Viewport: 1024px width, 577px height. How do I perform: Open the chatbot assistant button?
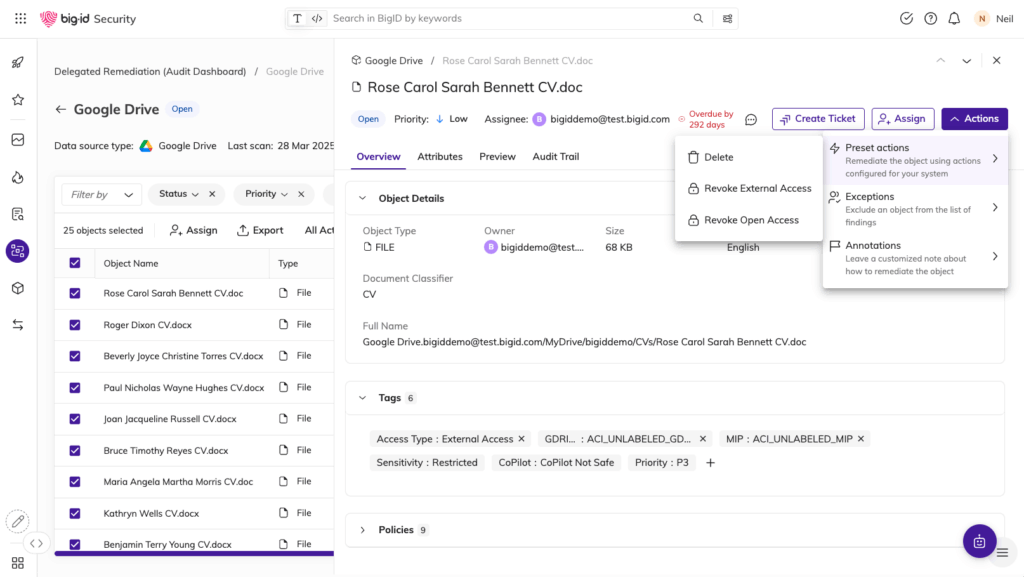979,541
